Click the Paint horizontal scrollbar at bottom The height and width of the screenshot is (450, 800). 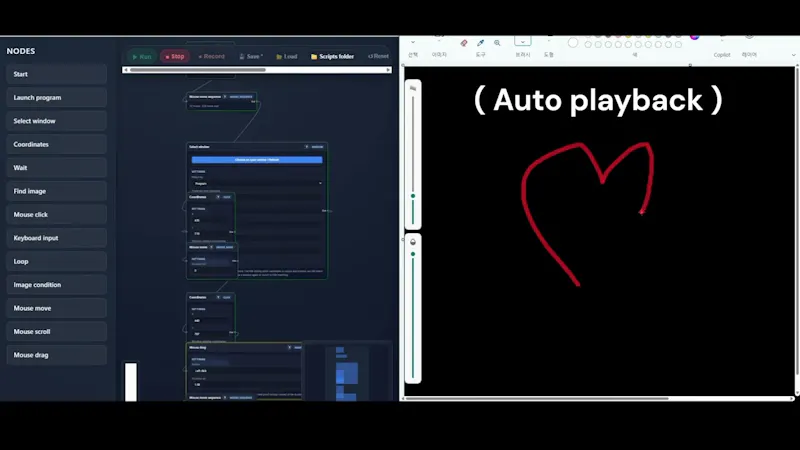536,398
